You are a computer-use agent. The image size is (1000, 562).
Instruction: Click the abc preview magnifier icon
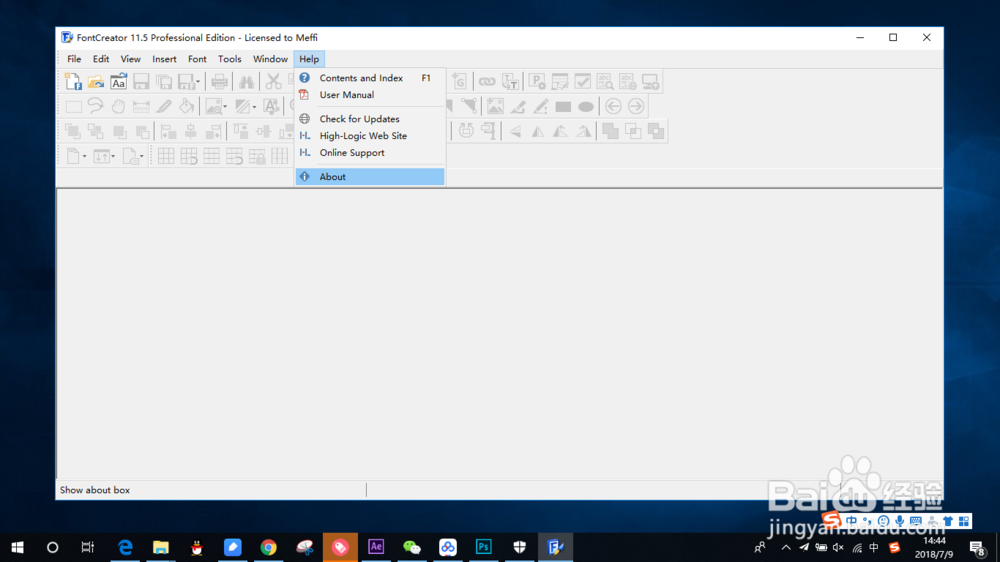[605, 82]
